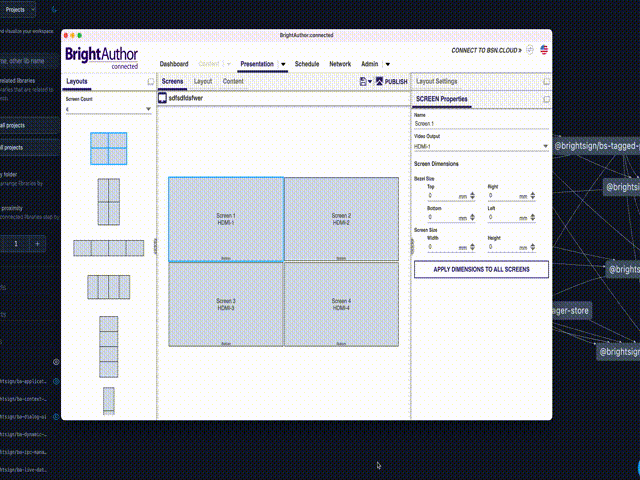Select the two-by-two grid layout thumbnail
The height and width of the screenshot is (480, 640).
[109, 149]
